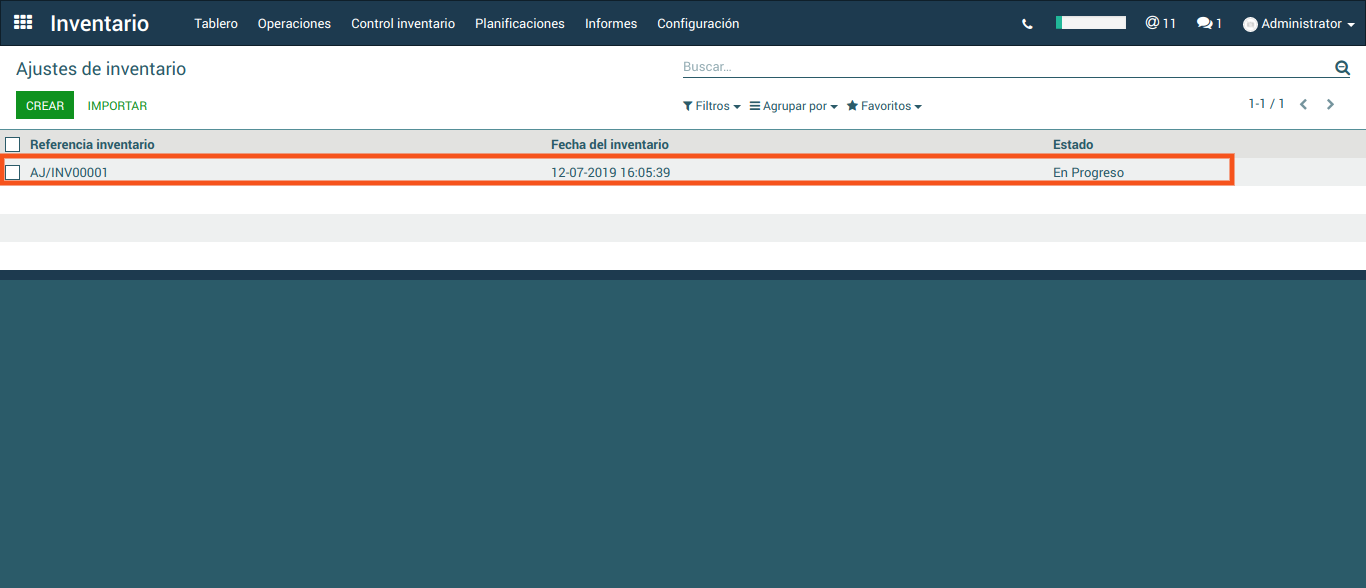1366x588 pixels.
Task: Expand the Favoritos dropdown
Action: coord(884,106)
